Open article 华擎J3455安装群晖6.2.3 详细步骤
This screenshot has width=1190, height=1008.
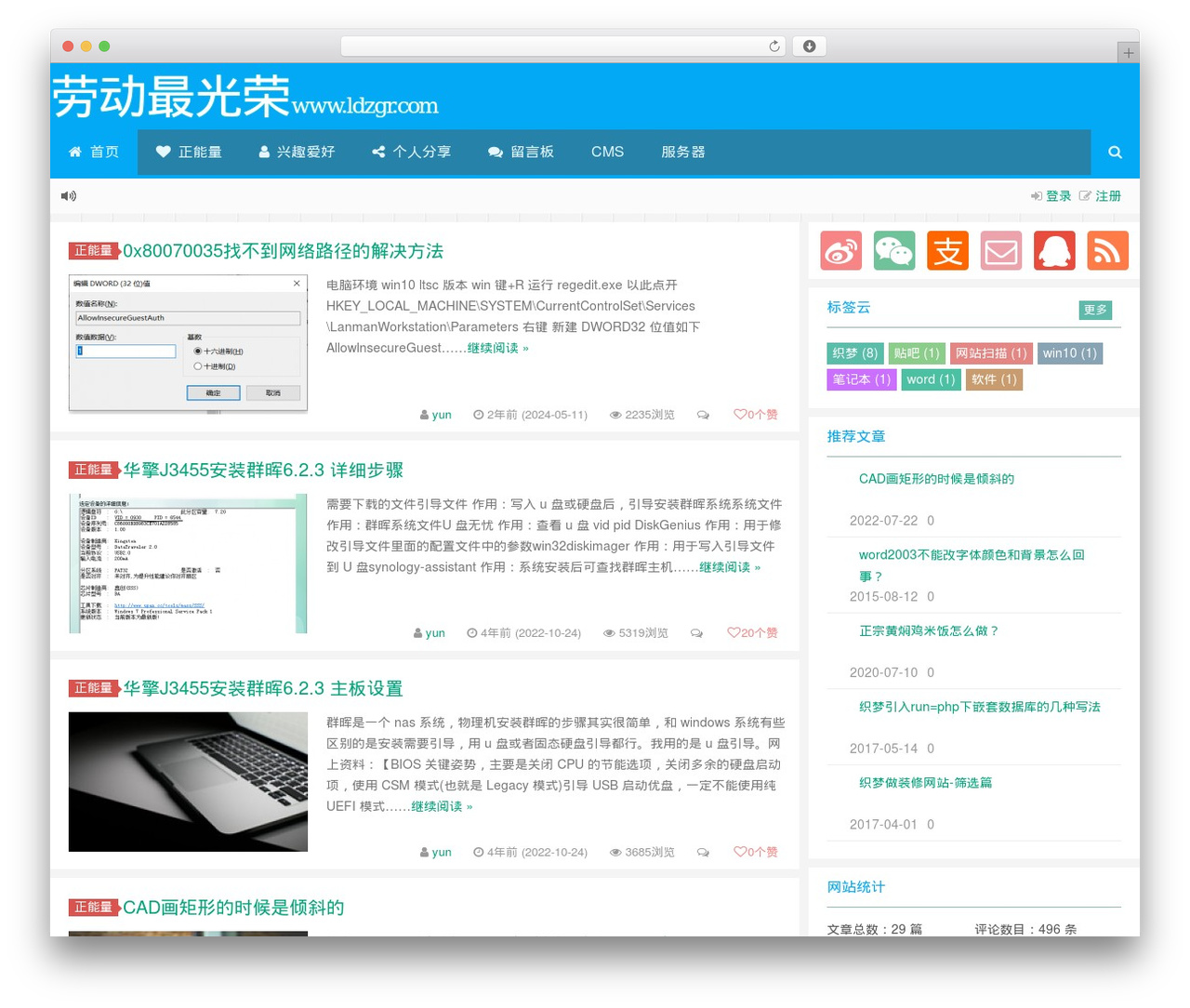coord(263,471)
